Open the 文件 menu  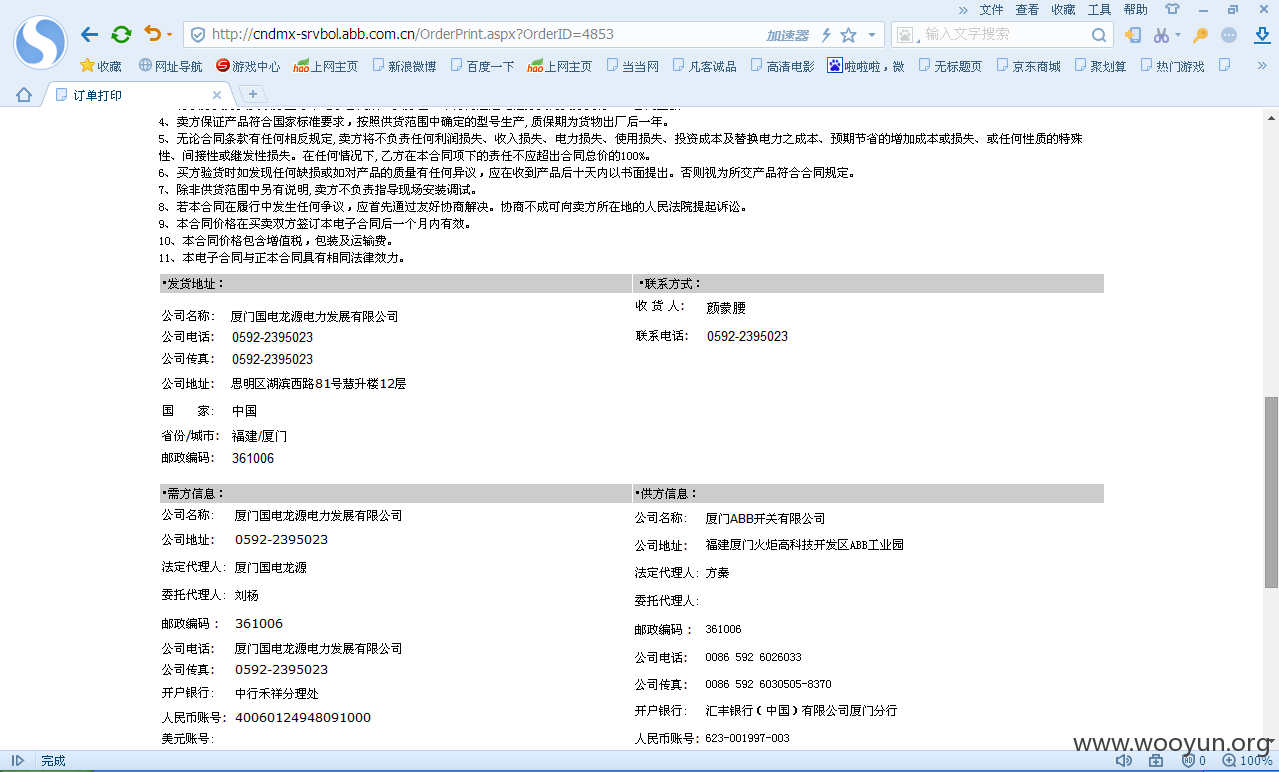pyautogui.click(x=991, y=10)
